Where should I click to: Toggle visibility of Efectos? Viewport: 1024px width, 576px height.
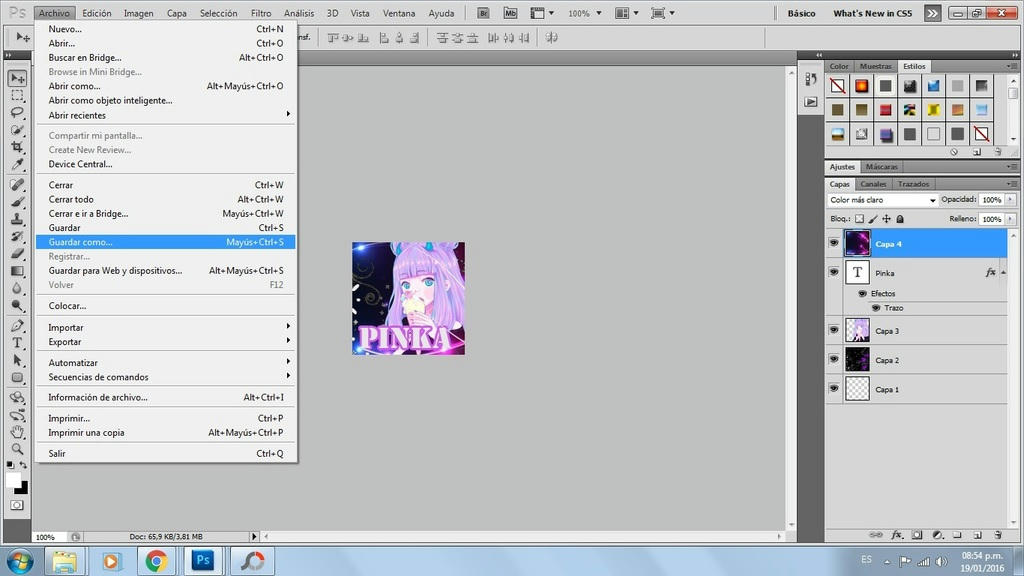click(x=863, y=293)
